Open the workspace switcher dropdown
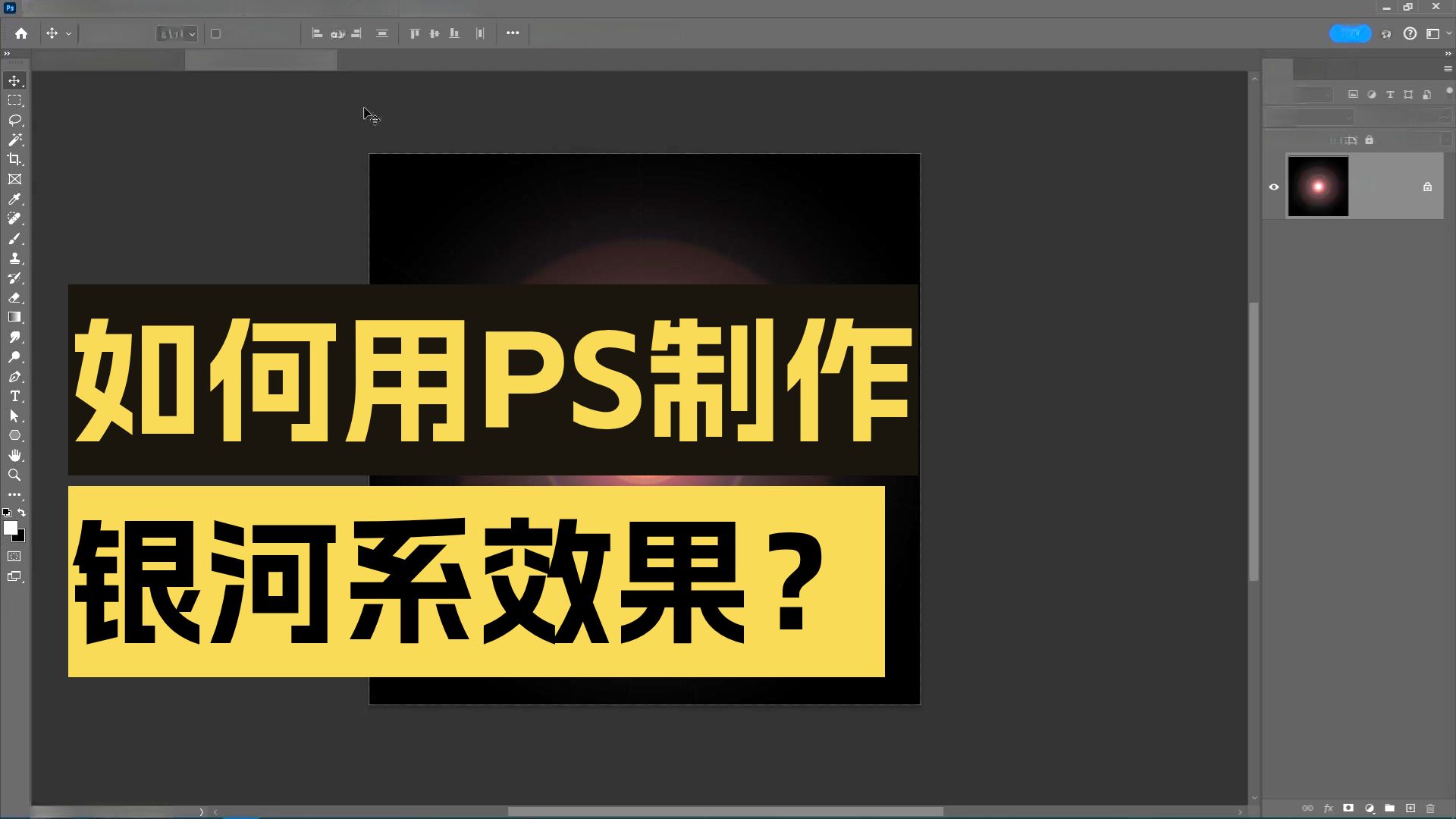The height and width of the screenshot is (819, 1456). click(1438, 33)
